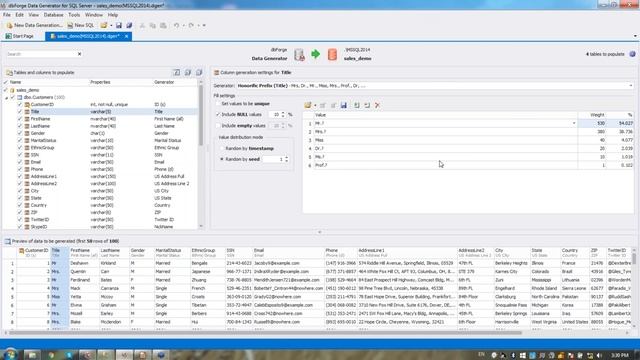
Task: Click the NULL values percentage spinner
Action: pyautogui.click(x=283, y=115)
